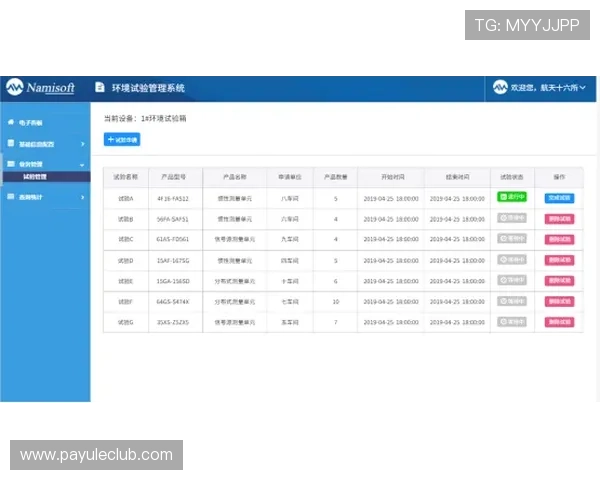The width and height of the screenshot is (600, 480).
Task: Click the 业务管理 sidebar icon
Action: pos(10,164)
